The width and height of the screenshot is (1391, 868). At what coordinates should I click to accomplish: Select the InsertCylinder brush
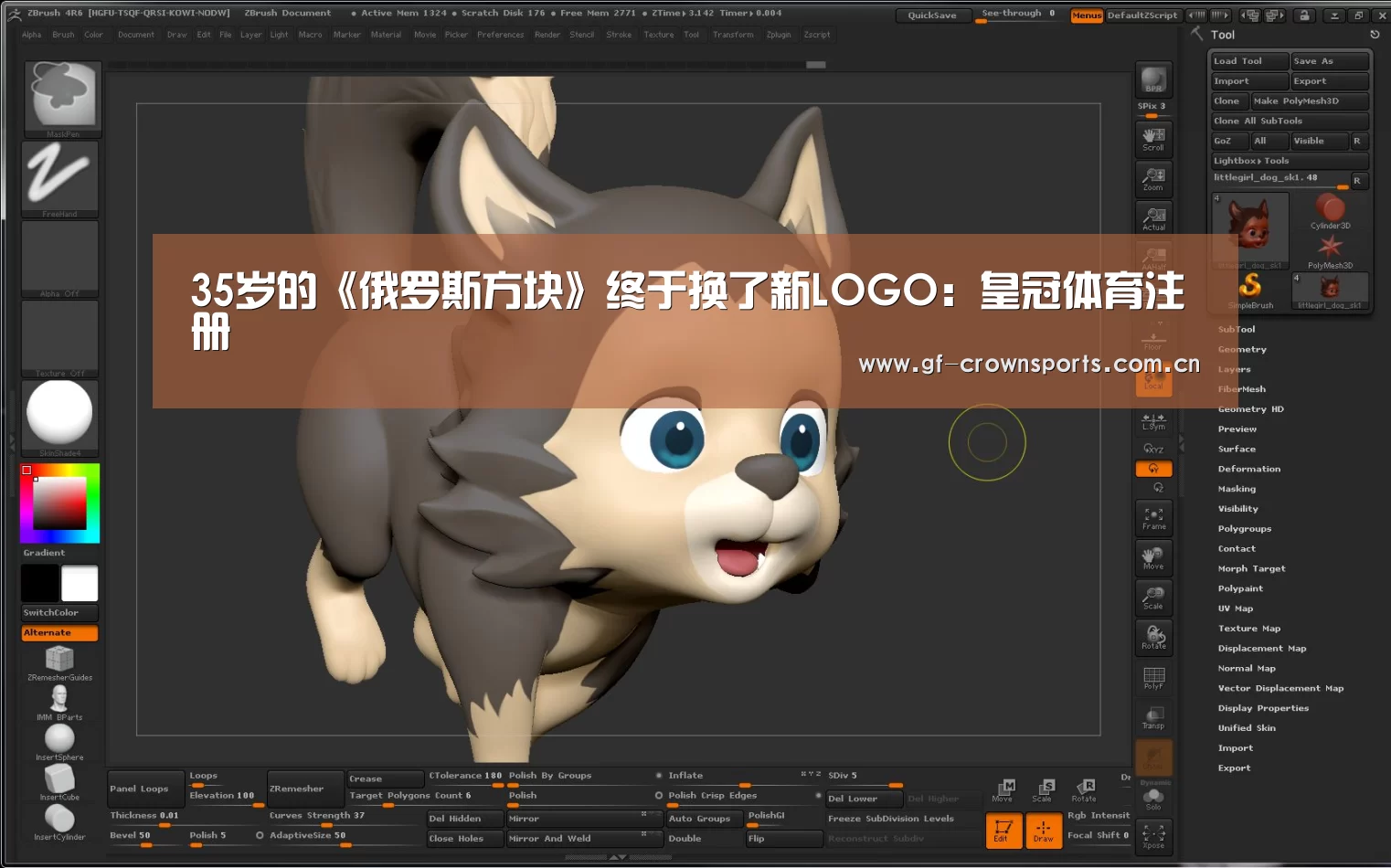coord(59,822)
